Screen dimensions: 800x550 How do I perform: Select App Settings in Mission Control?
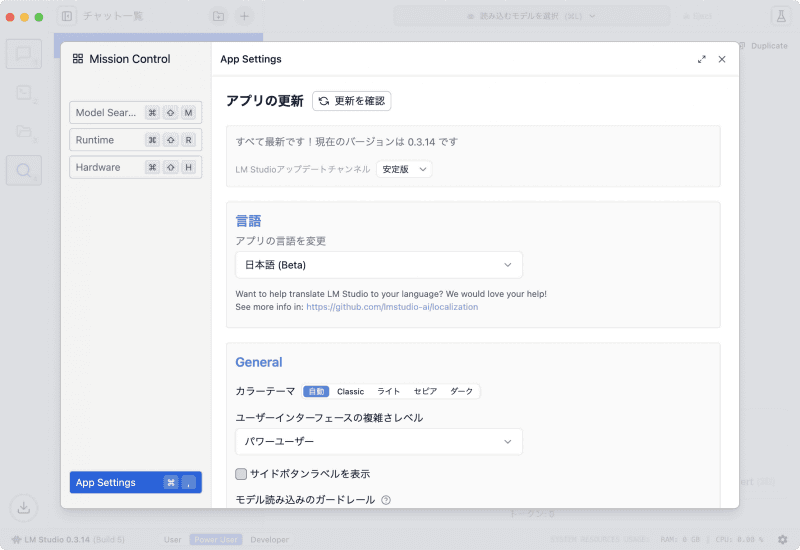136,483
